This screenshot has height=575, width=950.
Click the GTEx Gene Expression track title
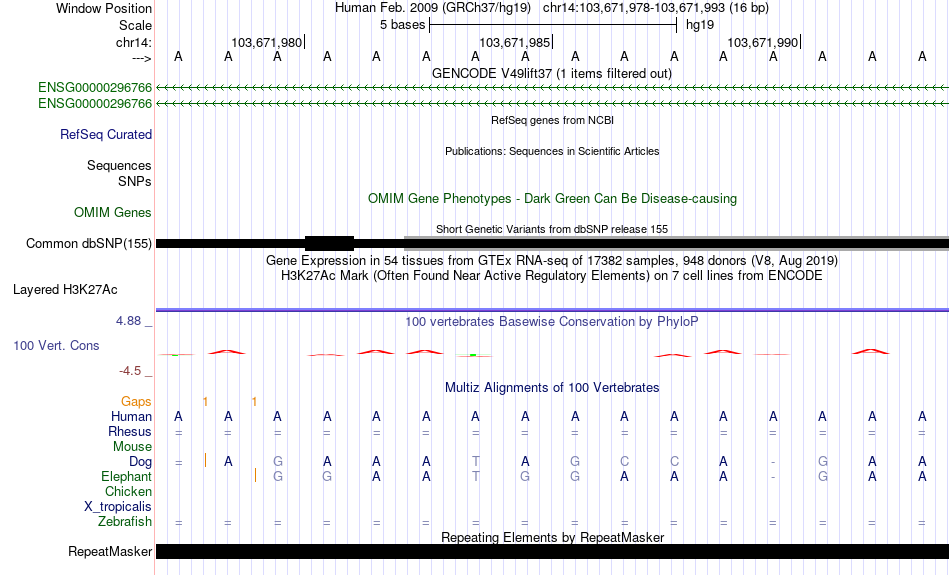pos(551,261)
